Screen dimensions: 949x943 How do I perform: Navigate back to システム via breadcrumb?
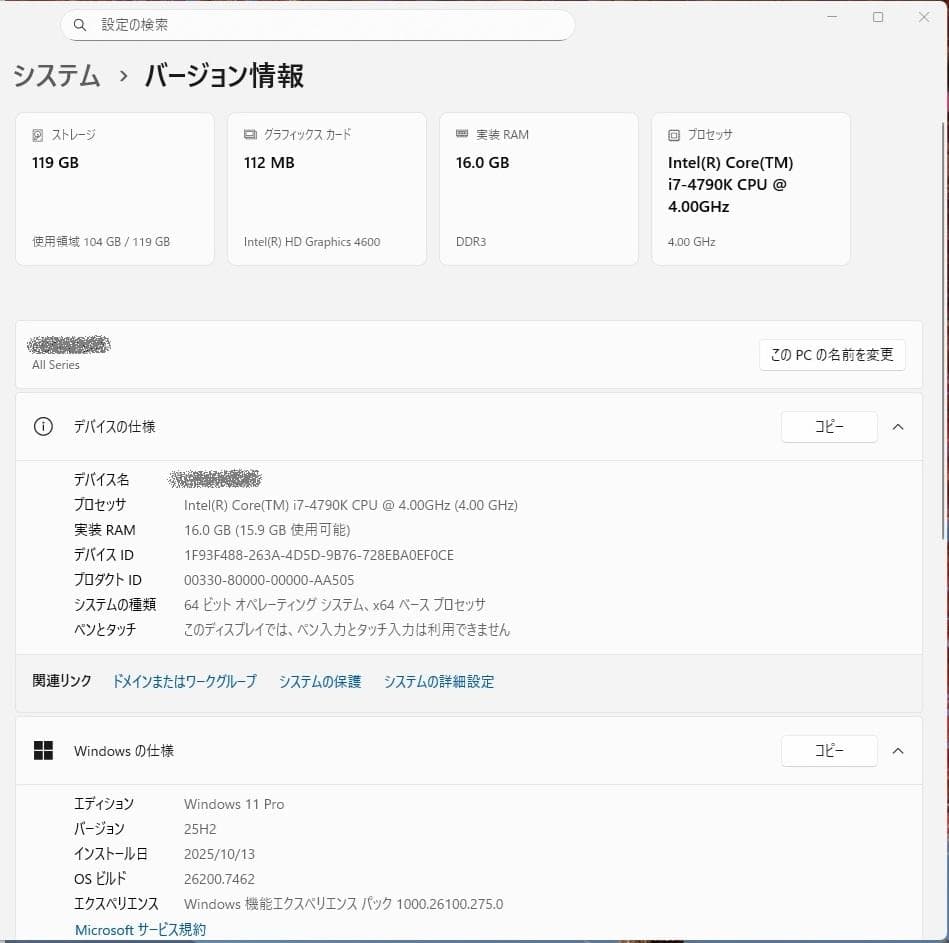point(56,76)
